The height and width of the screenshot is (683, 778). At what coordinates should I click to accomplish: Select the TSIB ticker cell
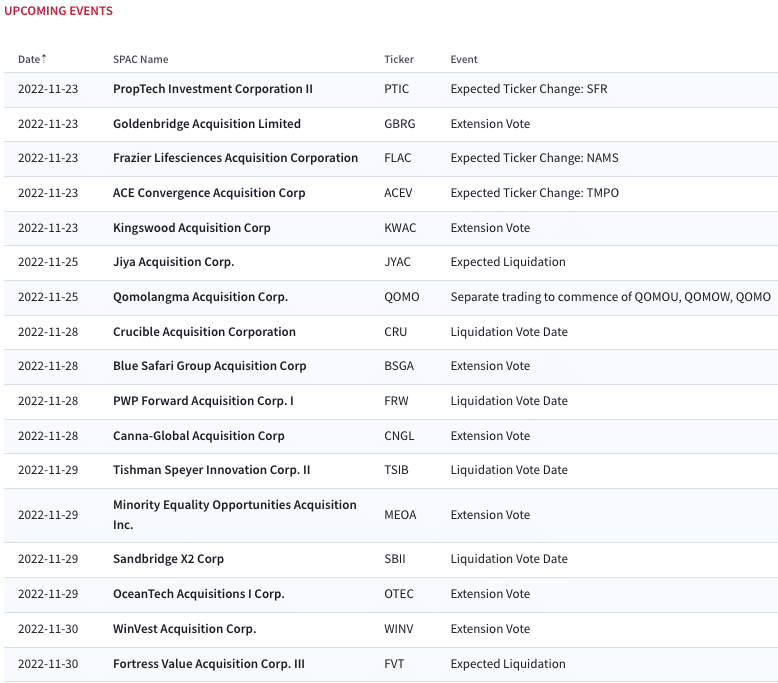396,470
